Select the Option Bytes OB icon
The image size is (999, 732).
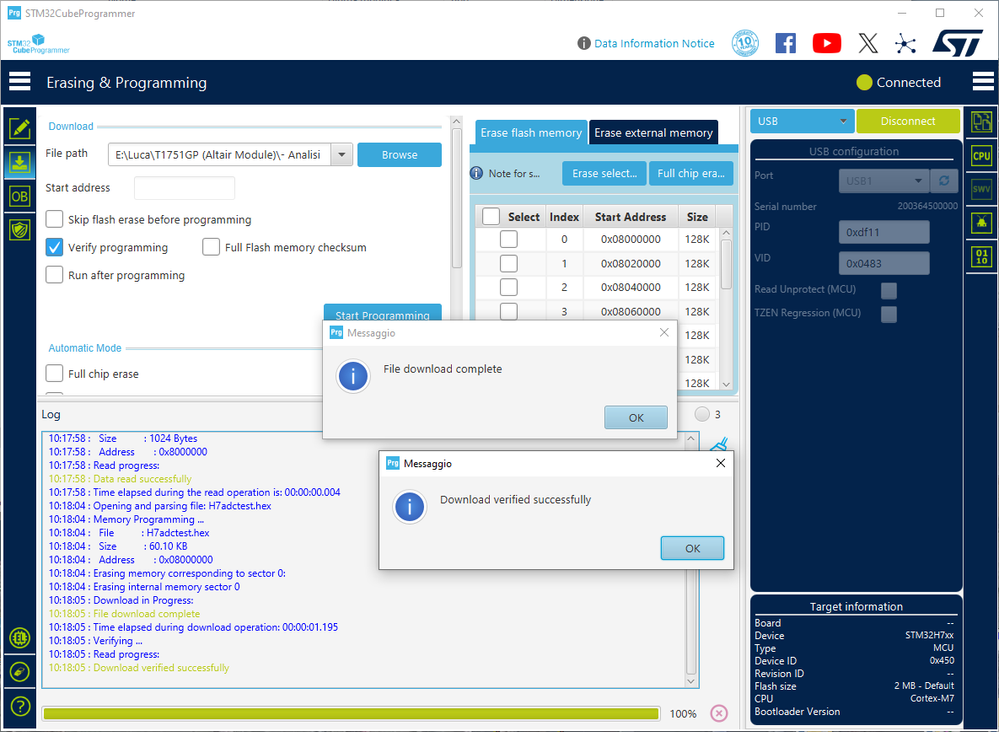(20, 196)
